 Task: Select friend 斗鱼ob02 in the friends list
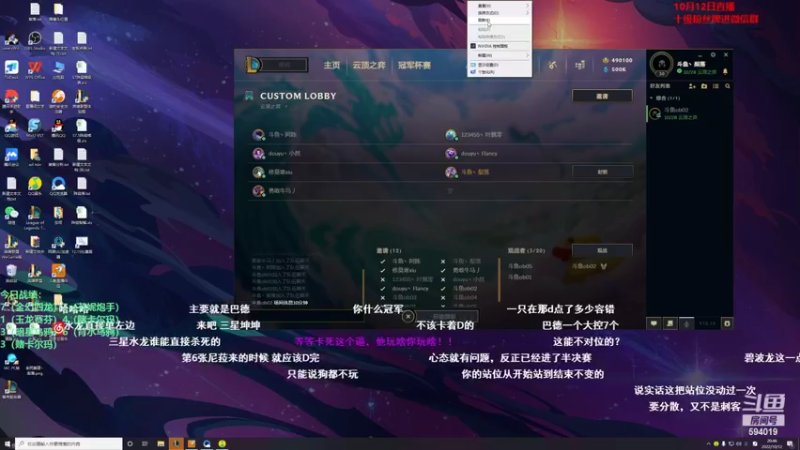tap(690, 113)
